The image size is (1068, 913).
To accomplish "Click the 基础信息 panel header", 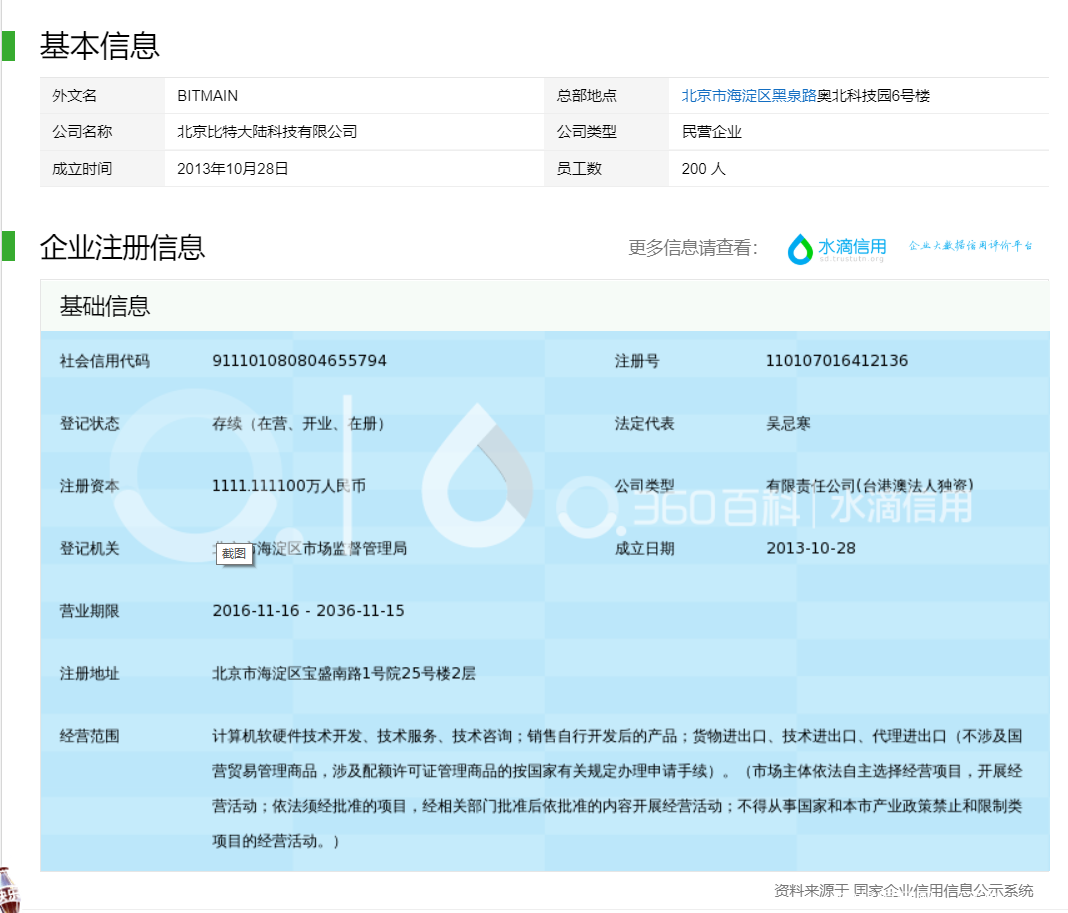I will pos(545,306).
